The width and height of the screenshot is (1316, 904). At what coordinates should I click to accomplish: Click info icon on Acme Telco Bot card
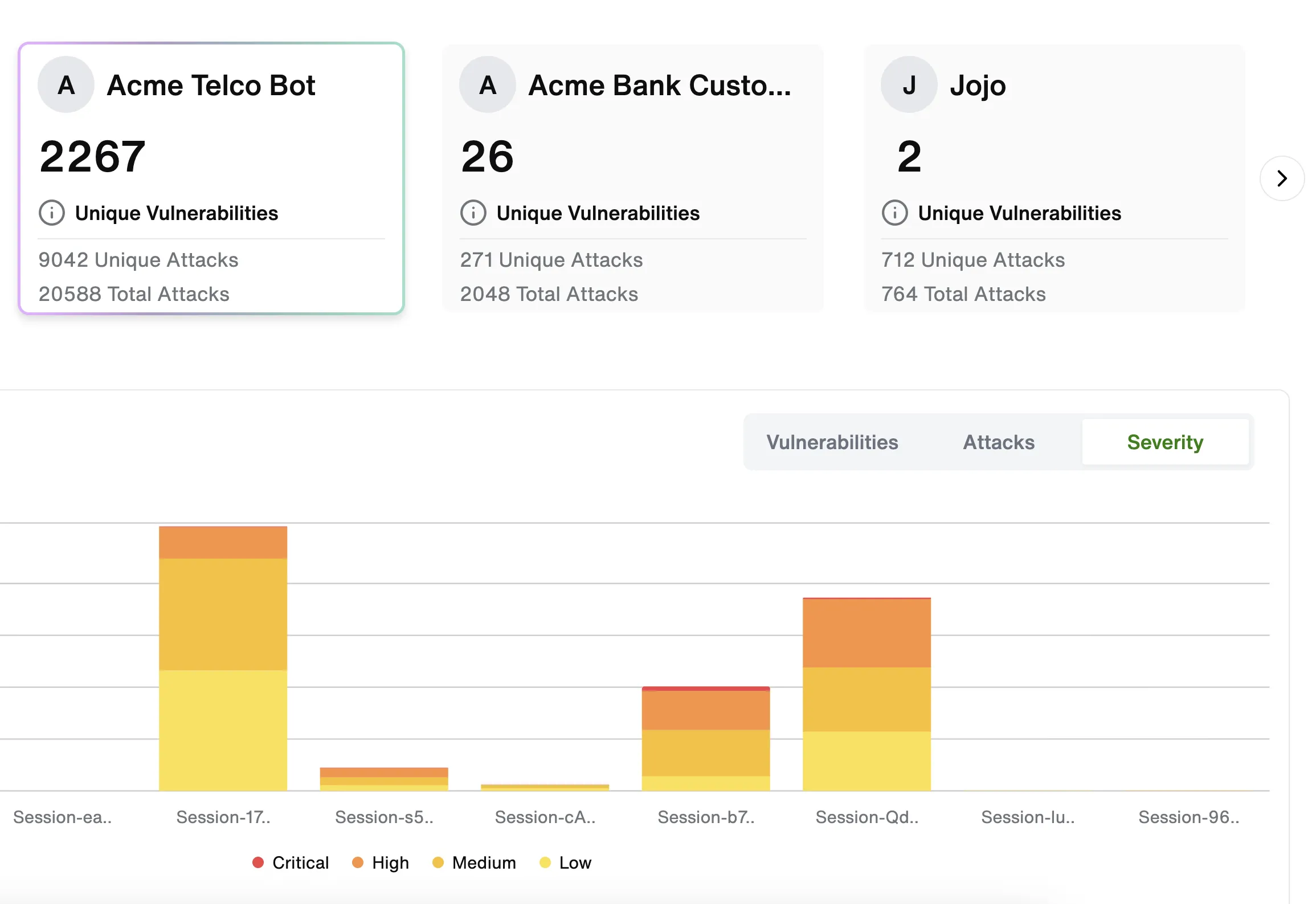point(52,213)
